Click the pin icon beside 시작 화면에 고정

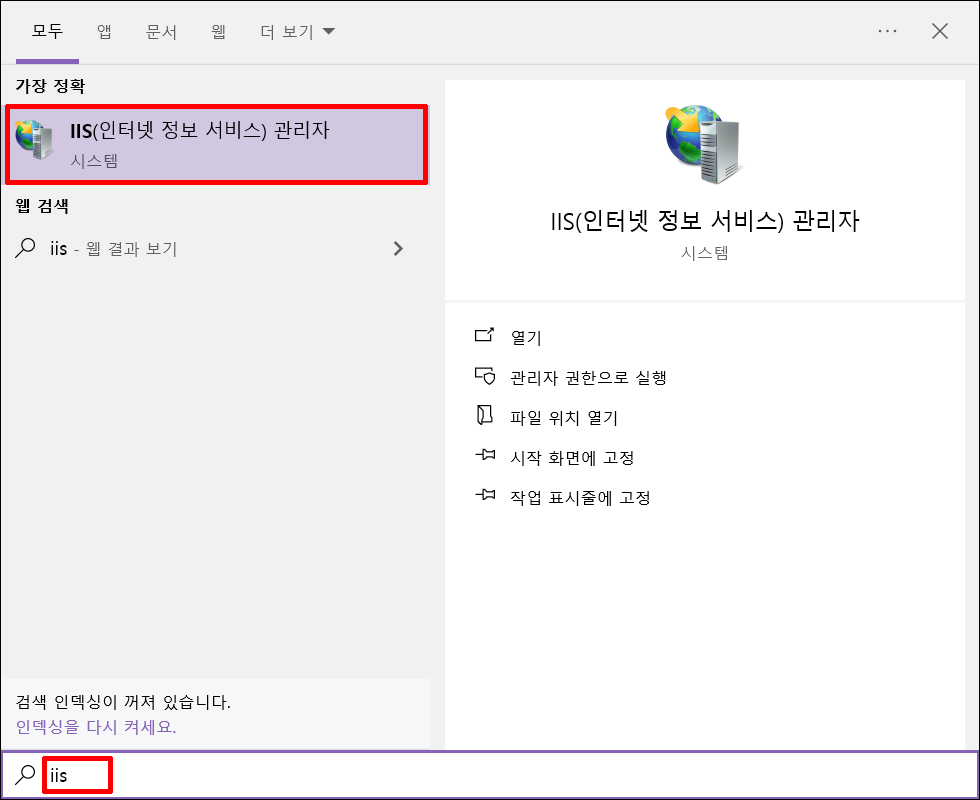(x=485, y=455)
